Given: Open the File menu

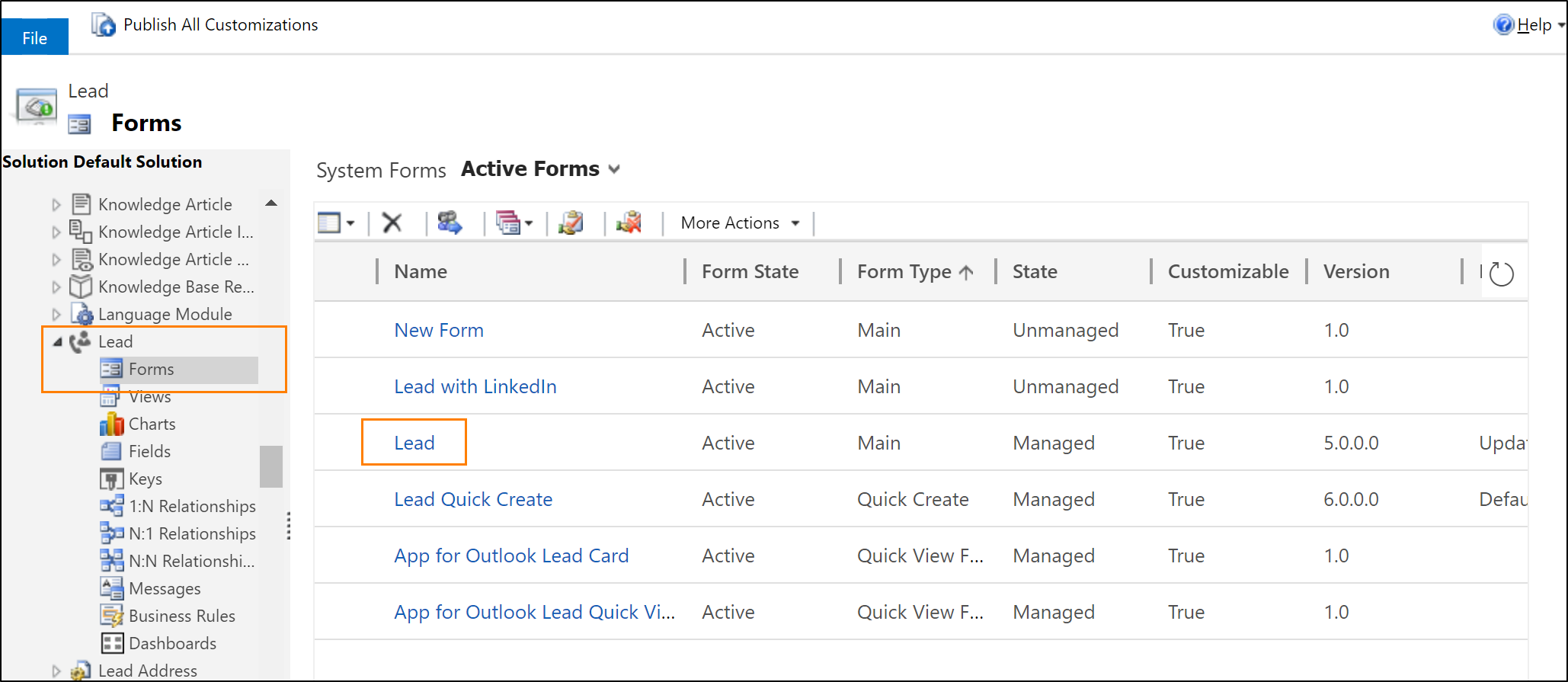Looking at the screenshot, I should [x=34, y=37].
